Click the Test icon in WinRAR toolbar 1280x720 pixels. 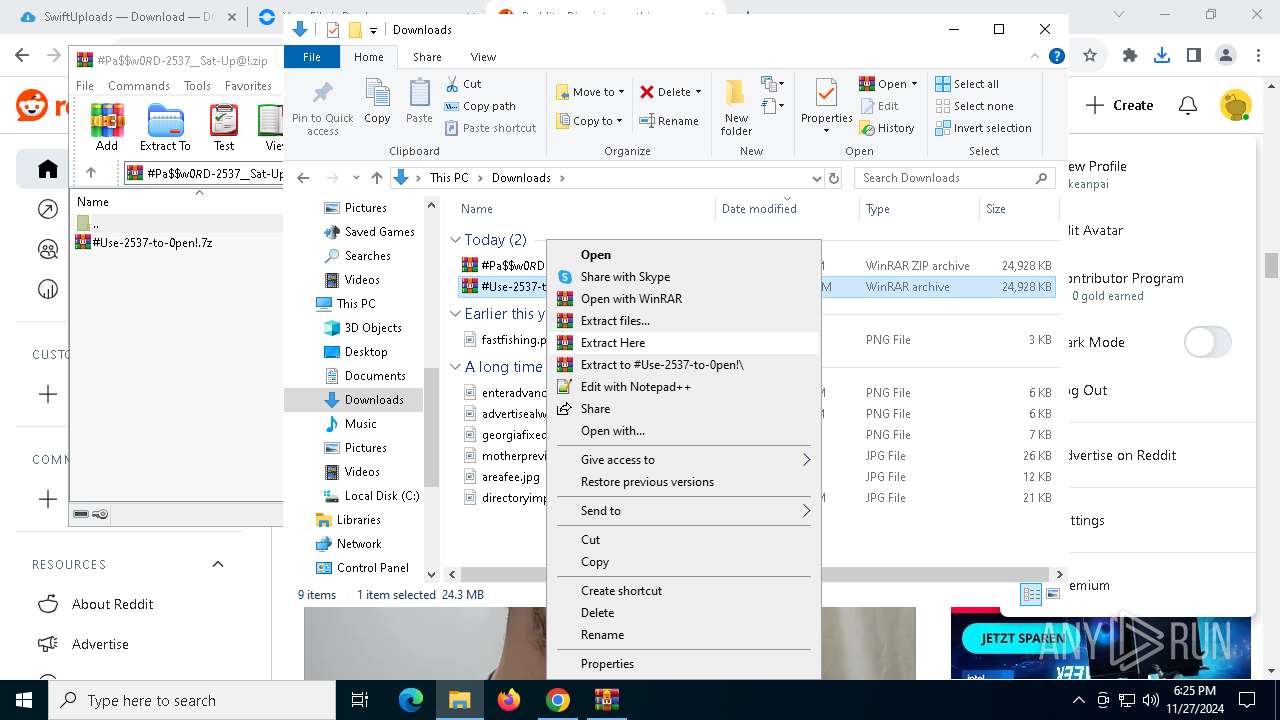(x=224, y=127)
